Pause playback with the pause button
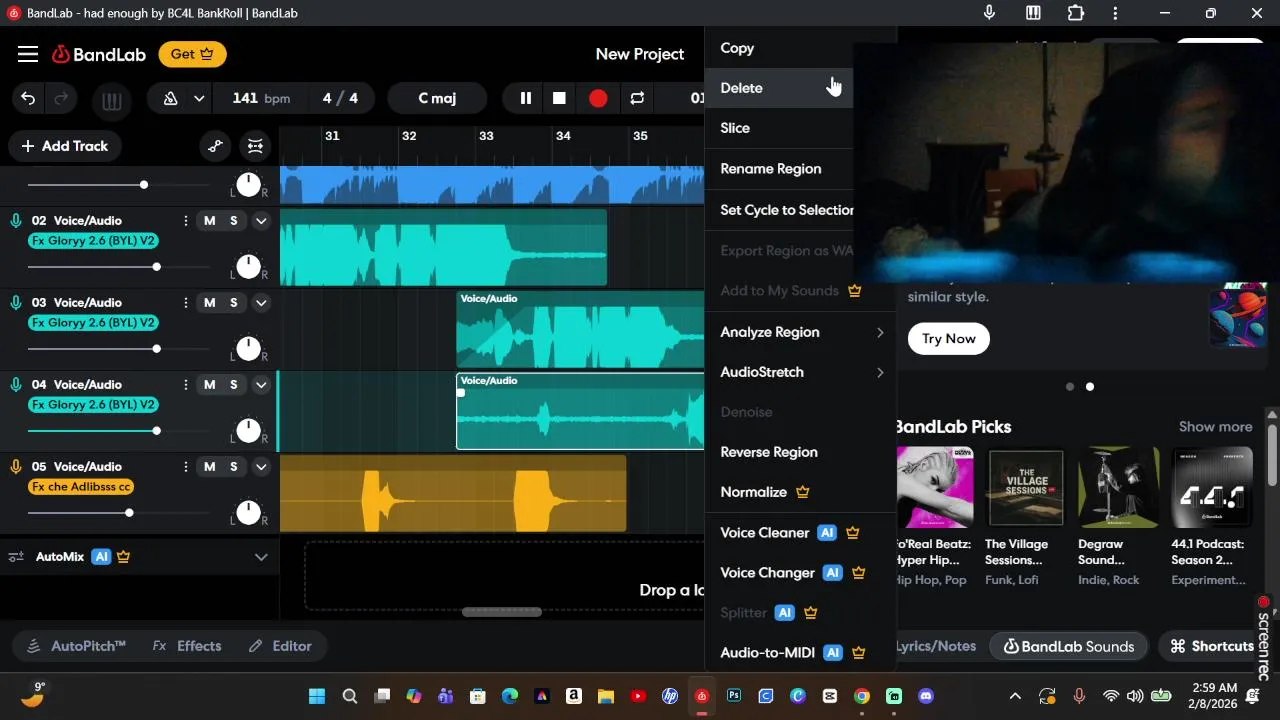This screenshot has width=1280, height=720. click(525, 98)
